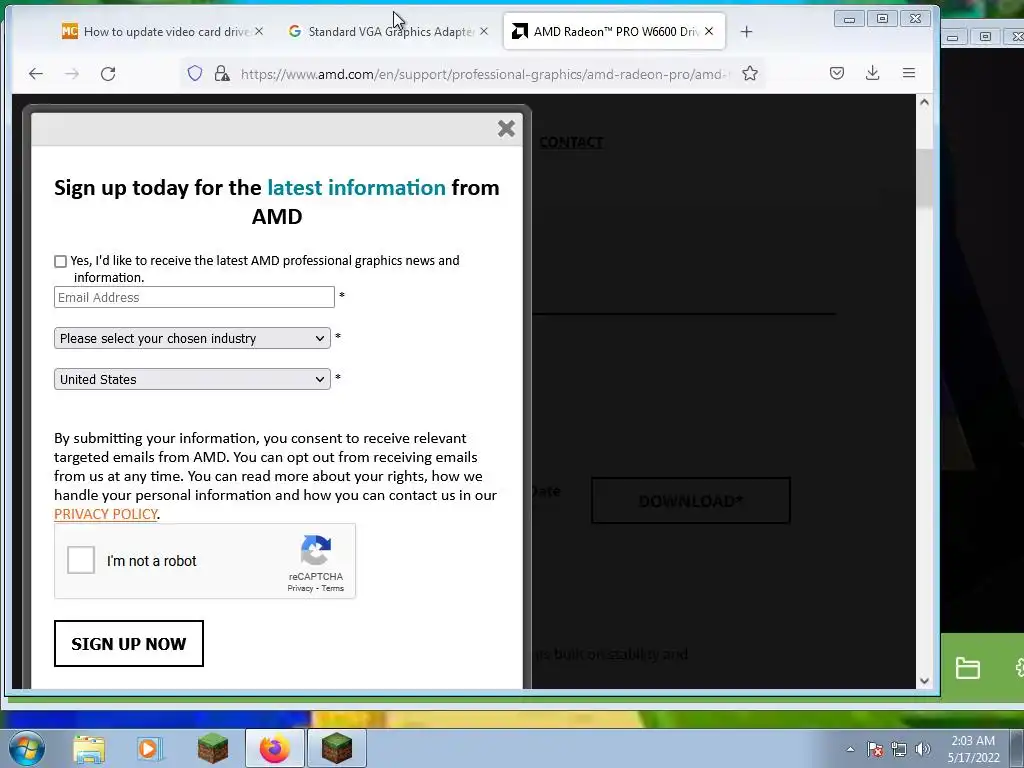Launch Windows Media Player from taskbar
This screenshot has width=1024, height=768.
[x=150, y=749]
